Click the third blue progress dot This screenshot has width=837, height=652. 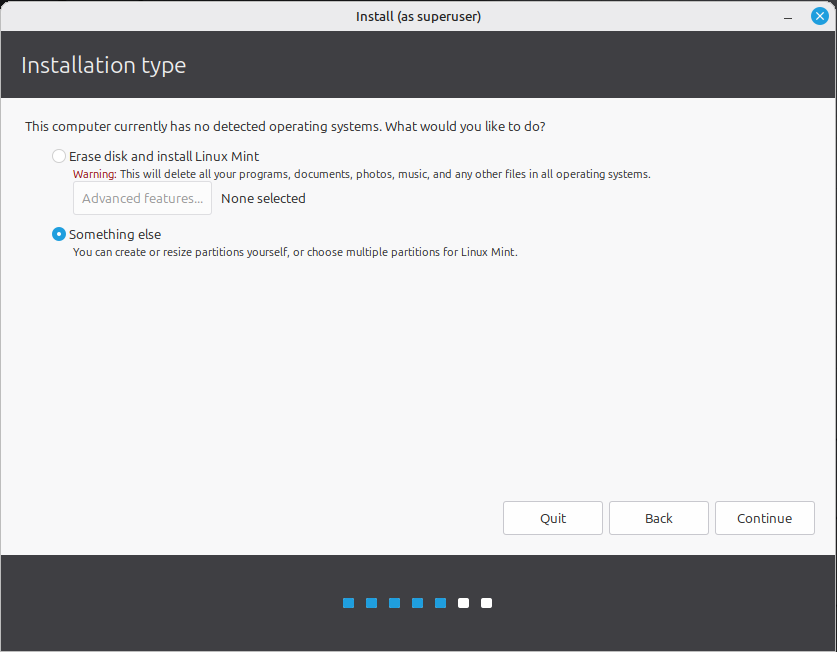(395, 603)
